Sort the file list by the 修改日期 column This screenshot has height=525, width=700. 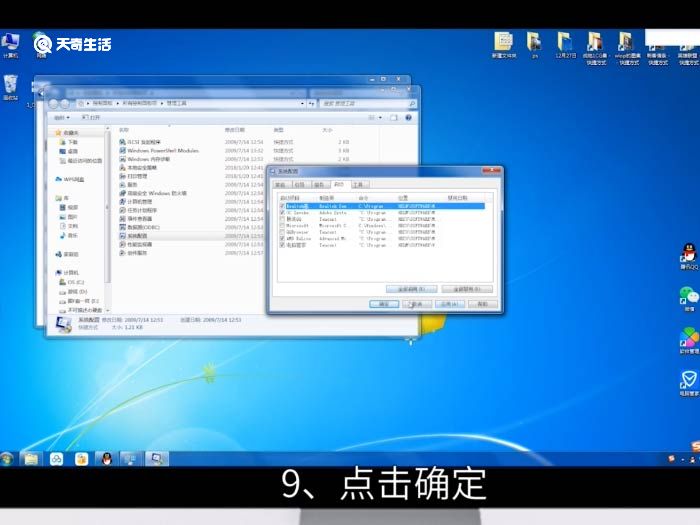(x=235, y=130)
